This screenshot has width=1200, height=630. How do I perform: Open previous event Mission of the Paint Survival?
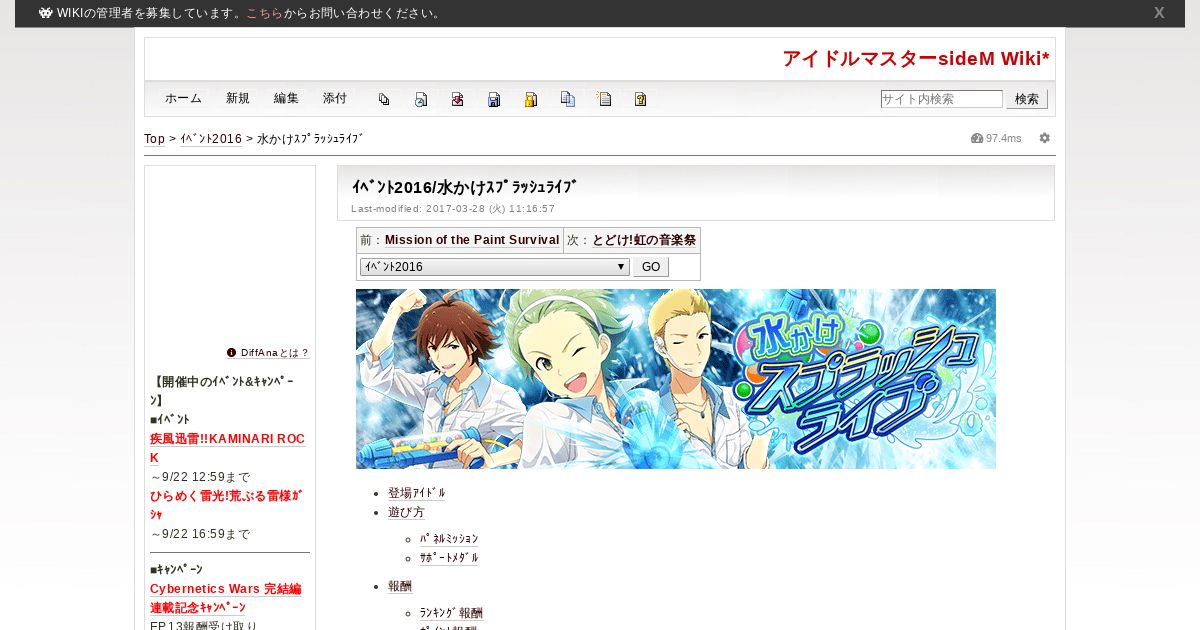pyautogui.click(x=472, y=240)
